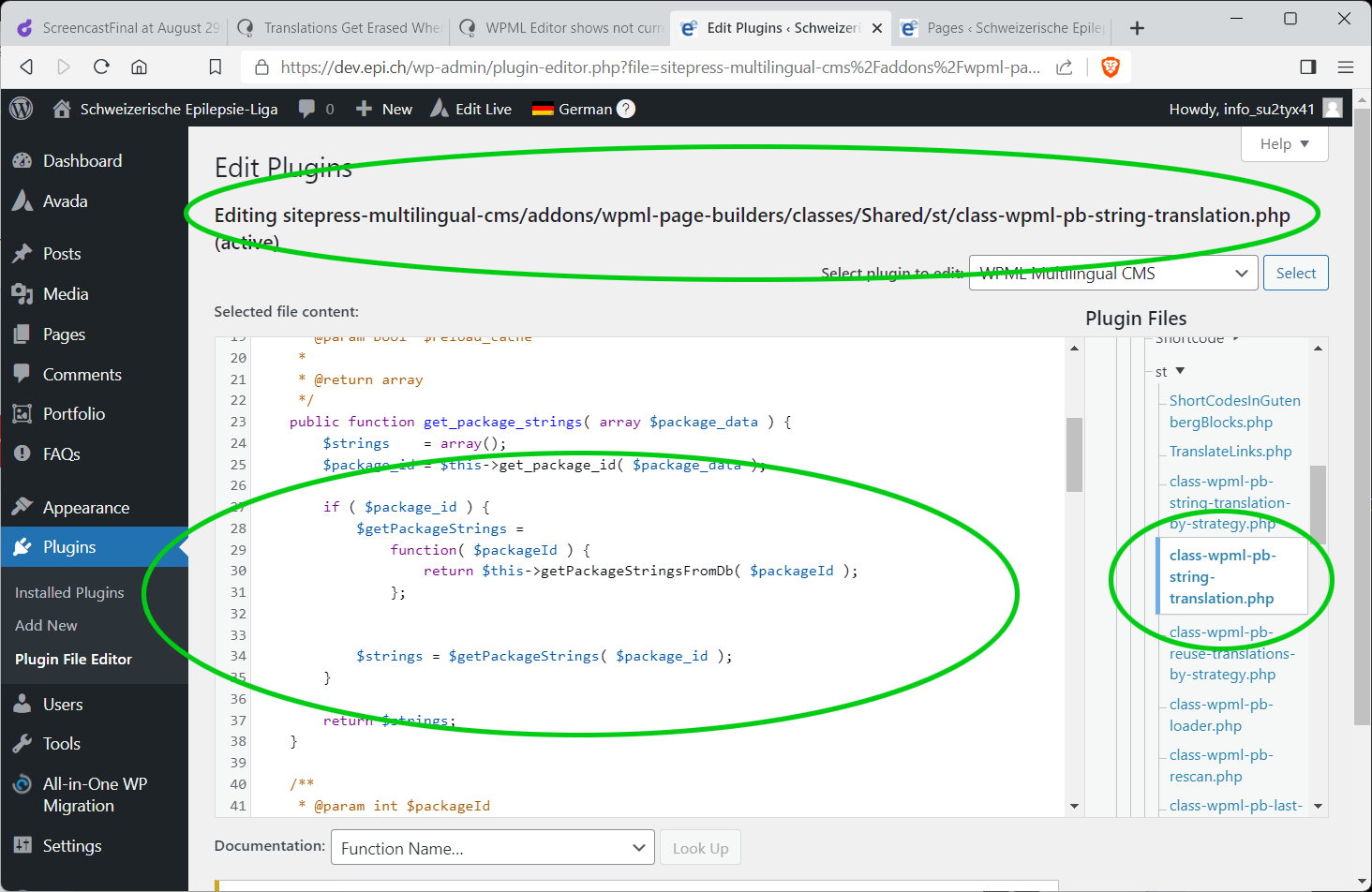
Task: Click the Users icon in the sidebar
Action: (x=22, y=705)
